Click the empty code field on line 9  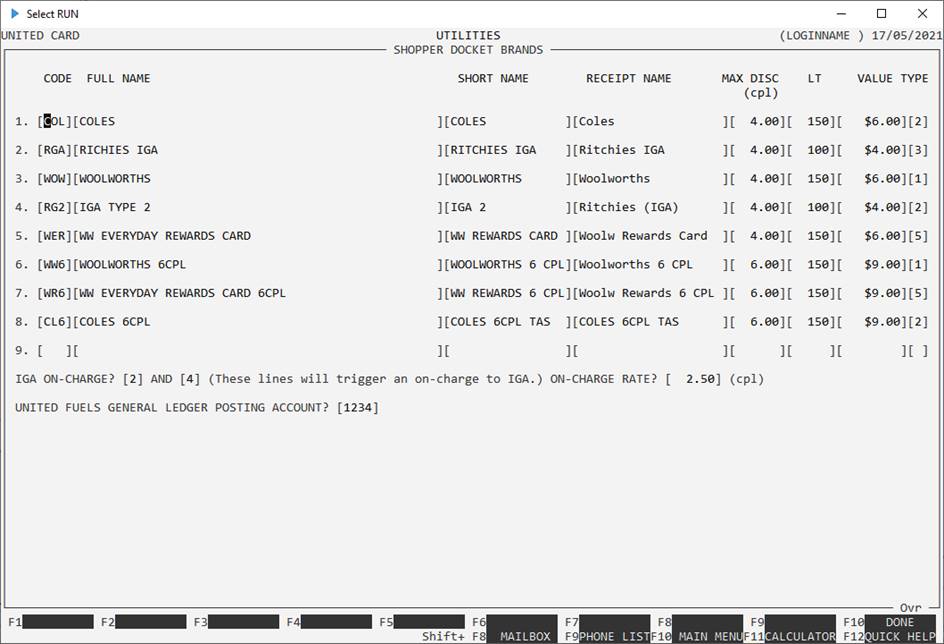coord(54,350)
